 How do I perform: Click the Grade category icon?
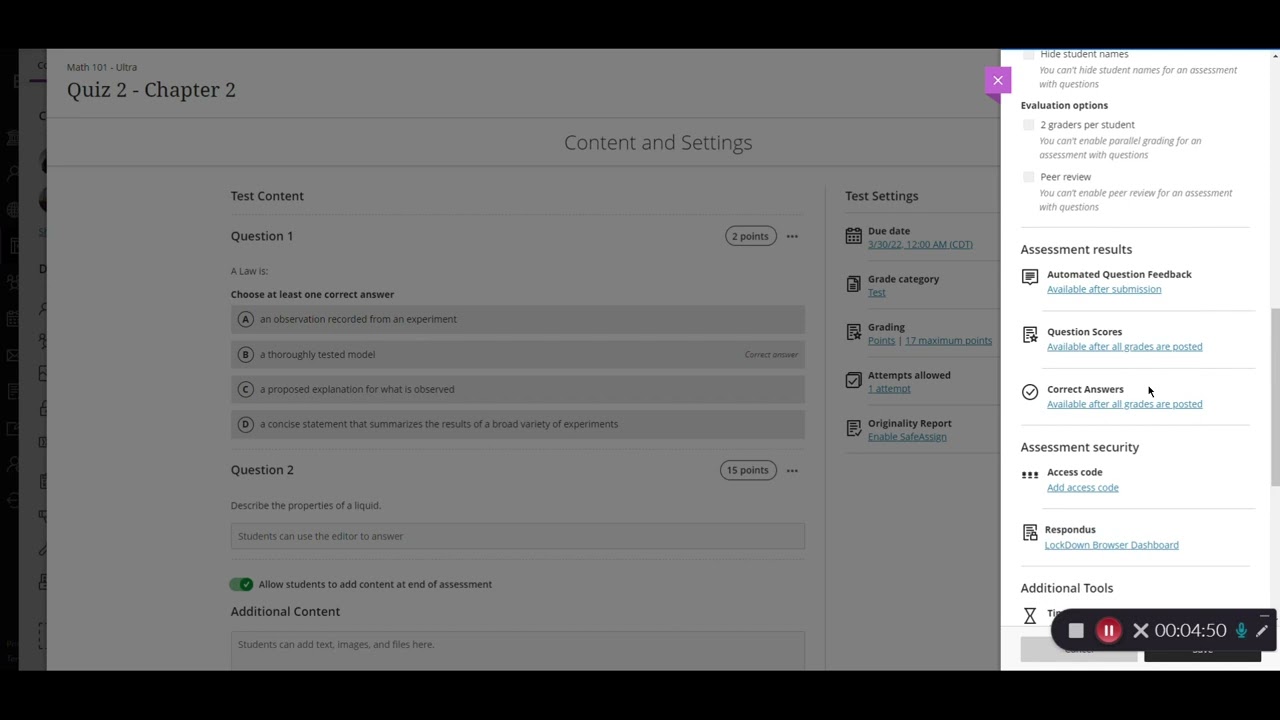tap(853, 284)
